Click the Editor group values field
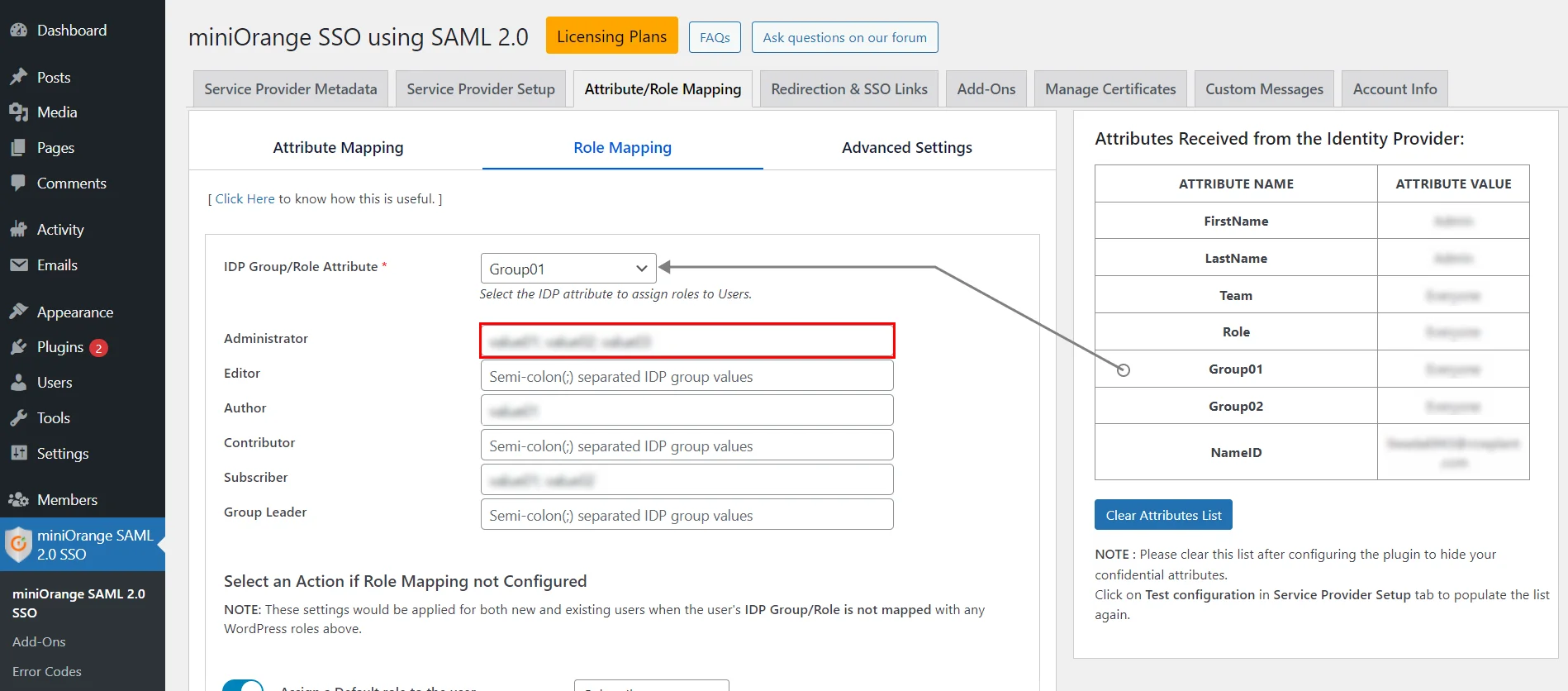Screen dimensions: 1568x691 [x=687, y=375]
